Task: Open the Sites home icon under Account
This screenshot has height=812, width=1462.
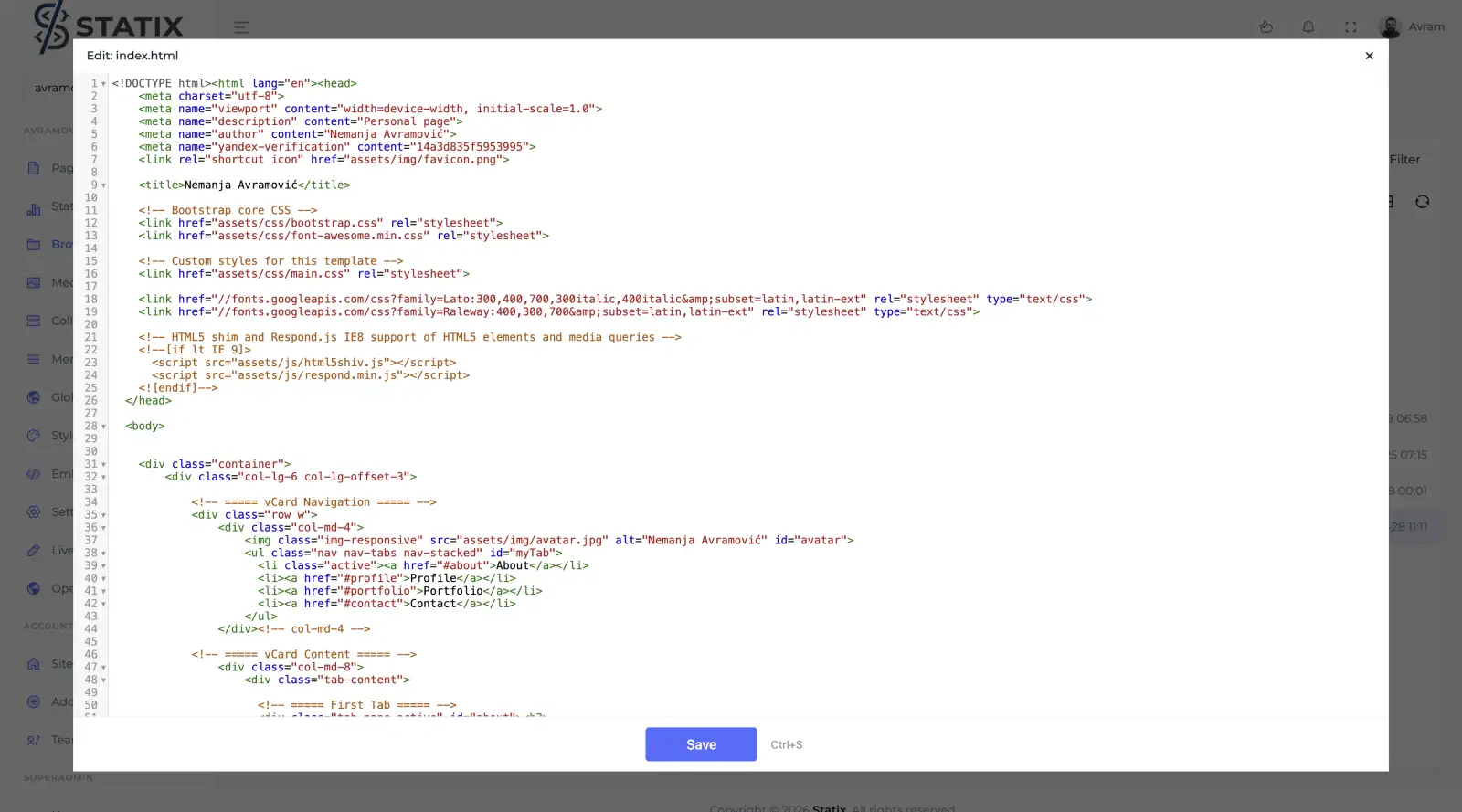Action: (x=34, y=664)
